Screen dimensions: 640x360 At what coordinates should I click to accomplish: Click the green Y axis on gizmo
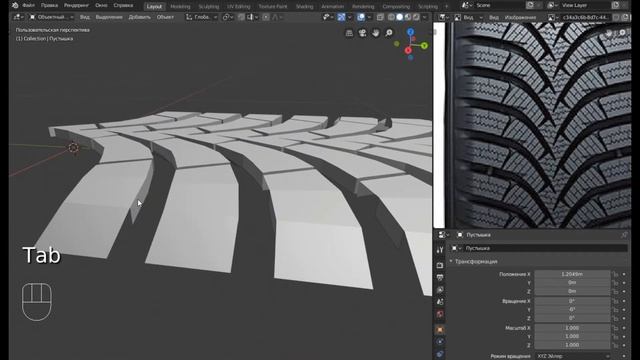424,45
